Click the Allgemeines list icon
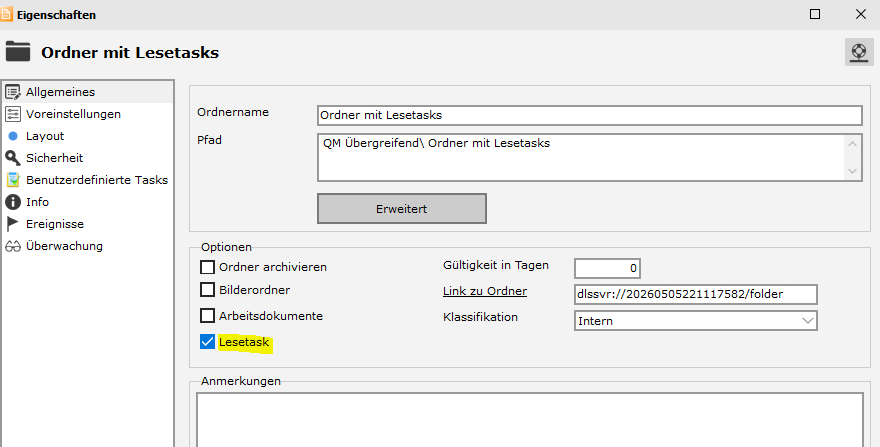This screenshot has height=447, width=880. (13, 92)
